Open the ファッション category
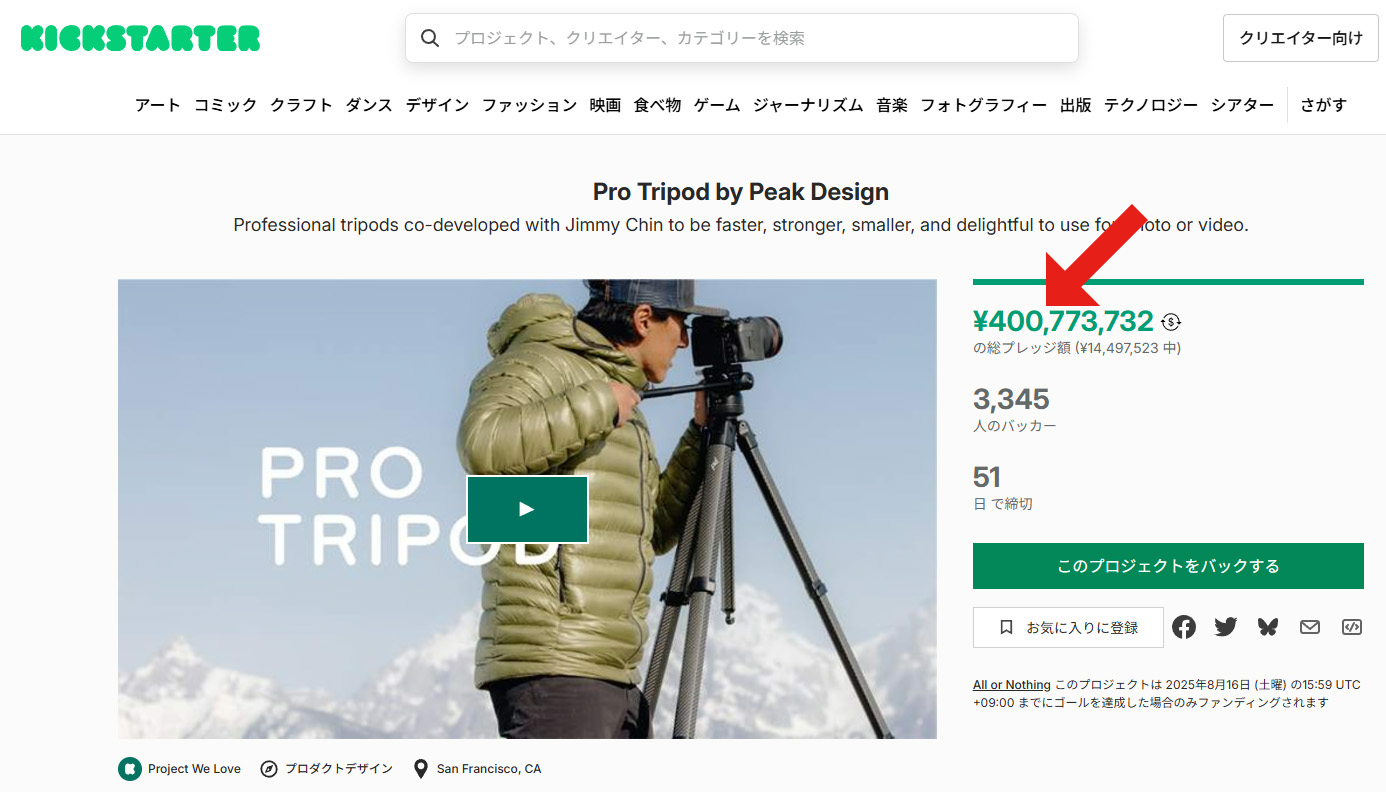Image resolution: width=1386 pixels, height=792 pixels. 529,105
